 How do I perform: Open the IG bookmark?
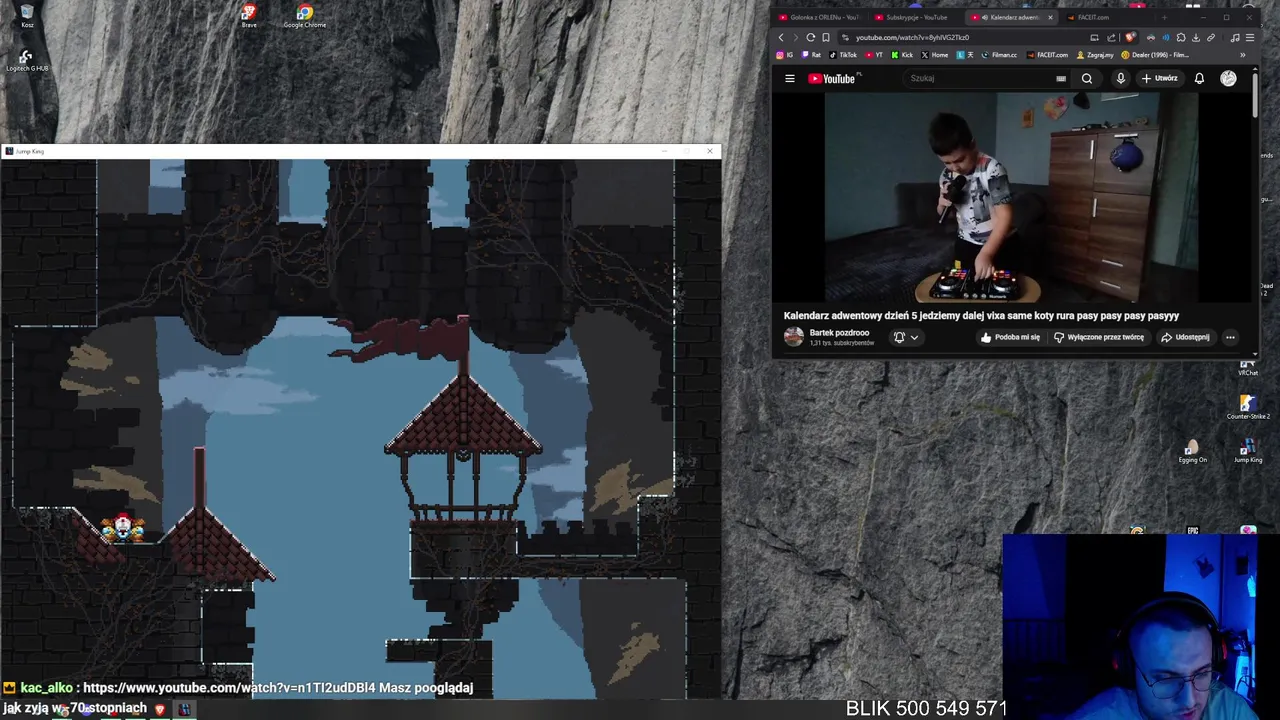784,55
